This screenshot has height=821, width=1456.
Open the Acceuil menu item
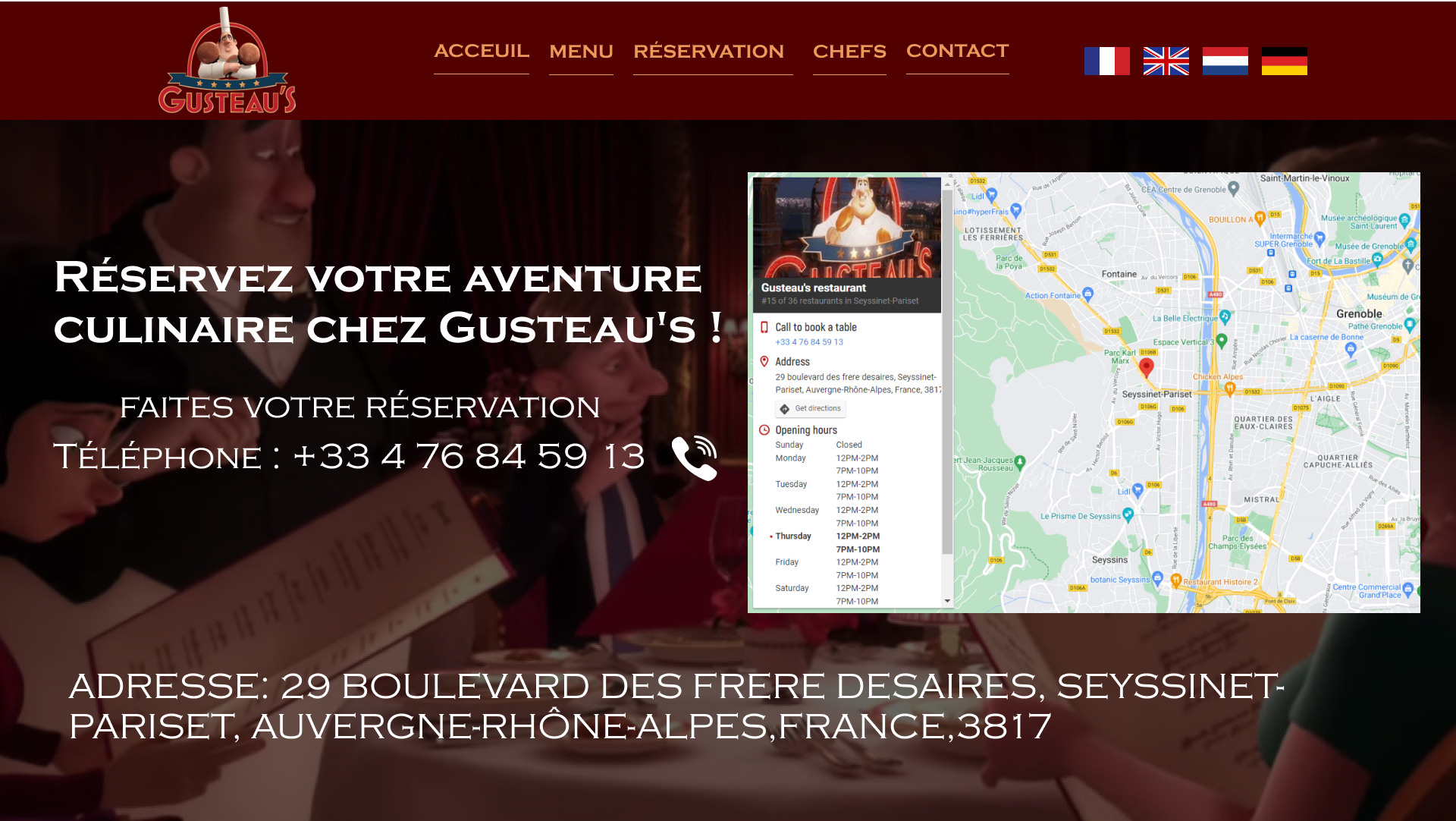tap(481, 52)
